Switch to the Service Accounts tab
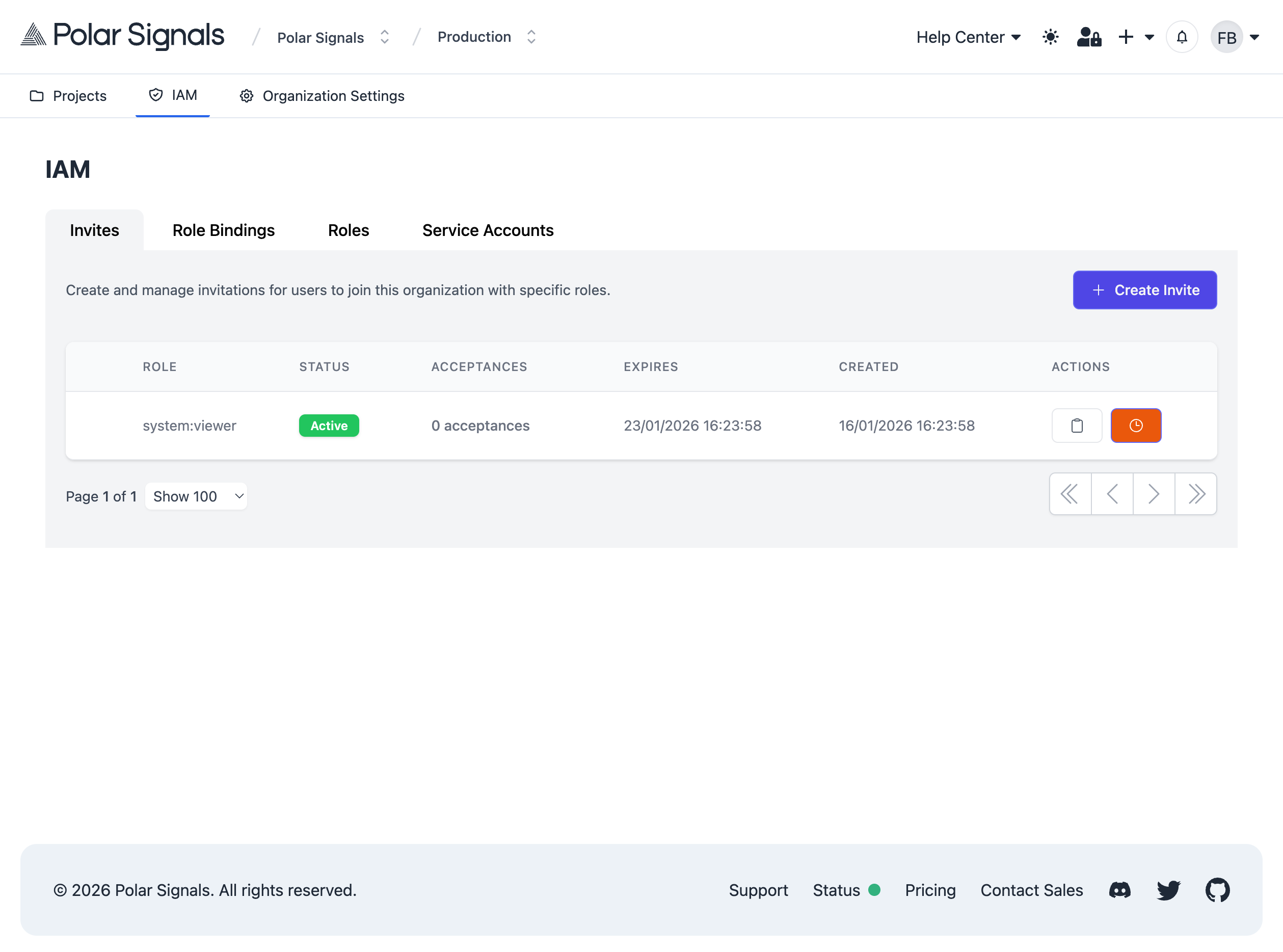 [x=488, y=230]
